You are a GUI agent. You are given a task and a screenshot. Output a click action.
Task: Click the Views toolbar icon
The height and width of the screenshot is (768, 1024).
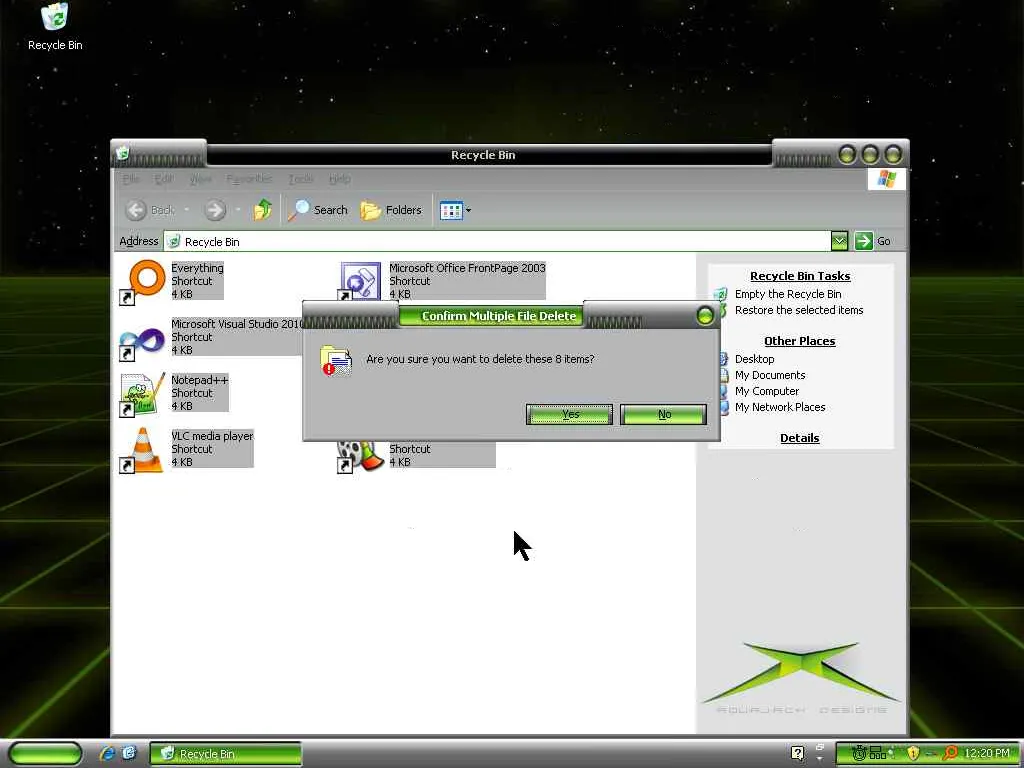click(451, 210)
